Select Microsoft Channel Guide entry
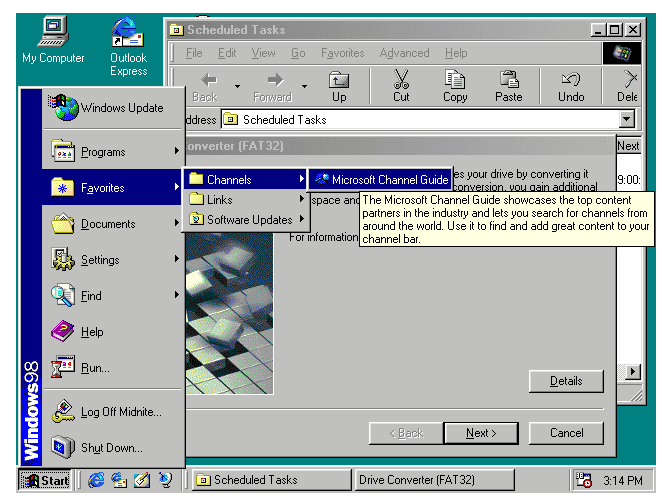Viewport: 662px width, 497px height. point(381,180)
